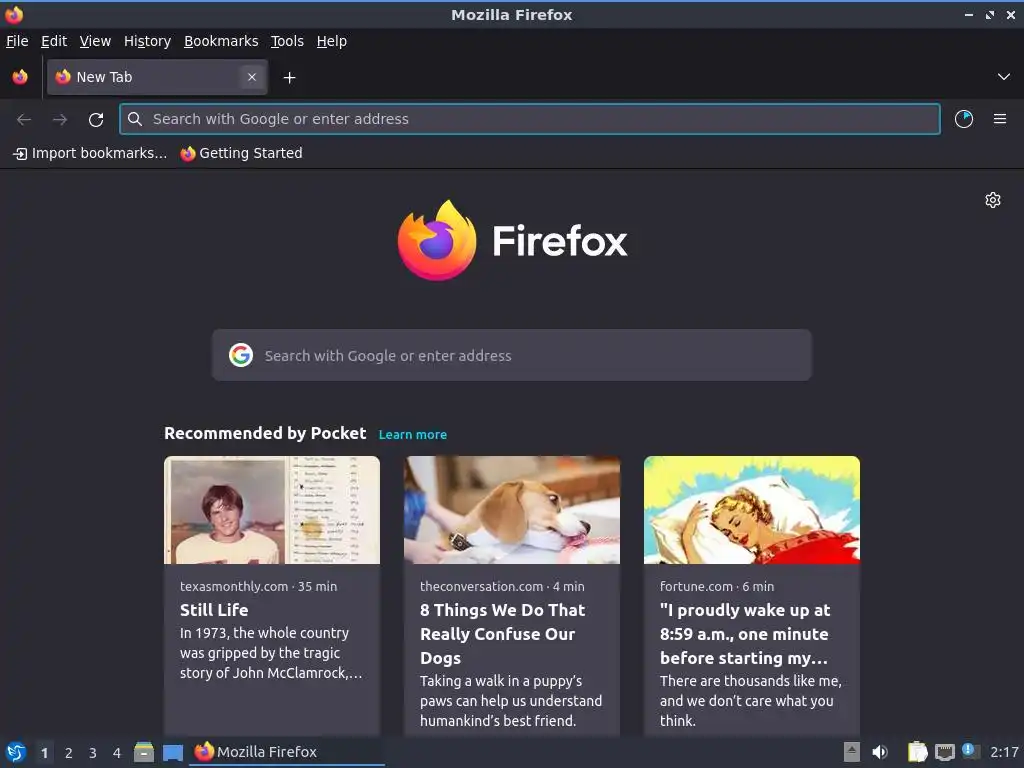Select Mozilla Firefox taskbar entry

[x=287, y=752]
